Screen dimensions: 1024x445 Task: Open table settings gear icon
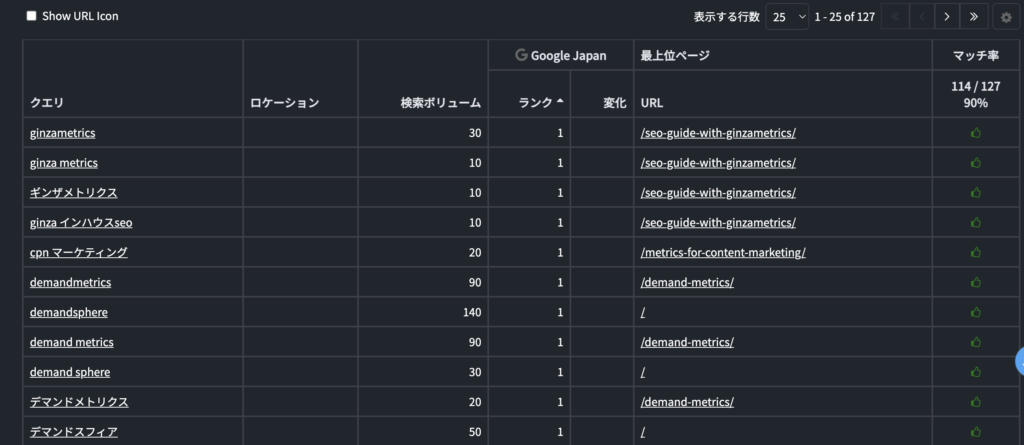(x=1006, y=16)
